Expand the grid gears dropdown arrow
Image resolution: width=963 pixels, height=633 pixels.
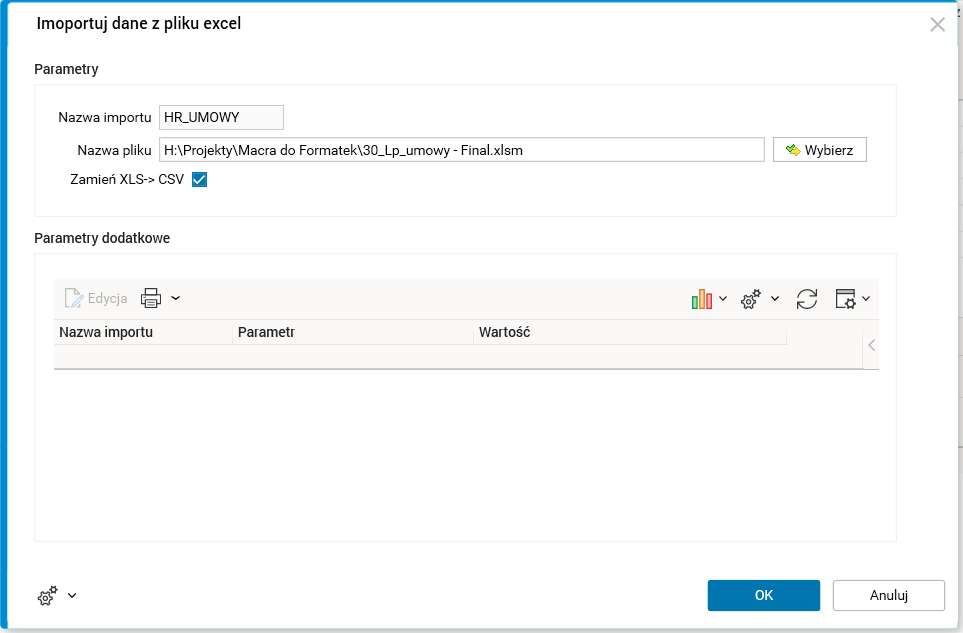coord(775,299)
